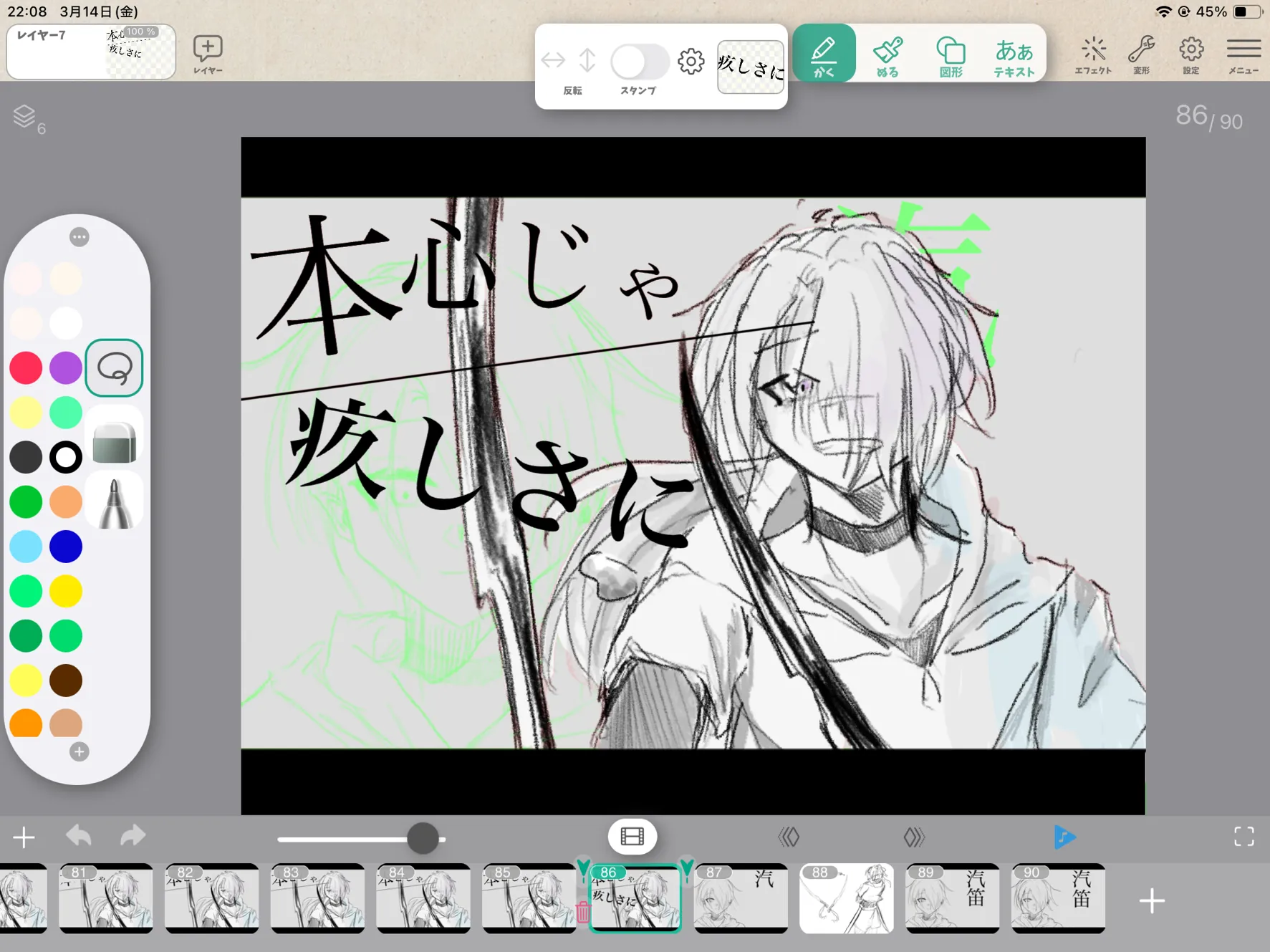The width and height of the screenshot is (1270, 952).
Task: Play the animation
Action: tap(1064, 837)
